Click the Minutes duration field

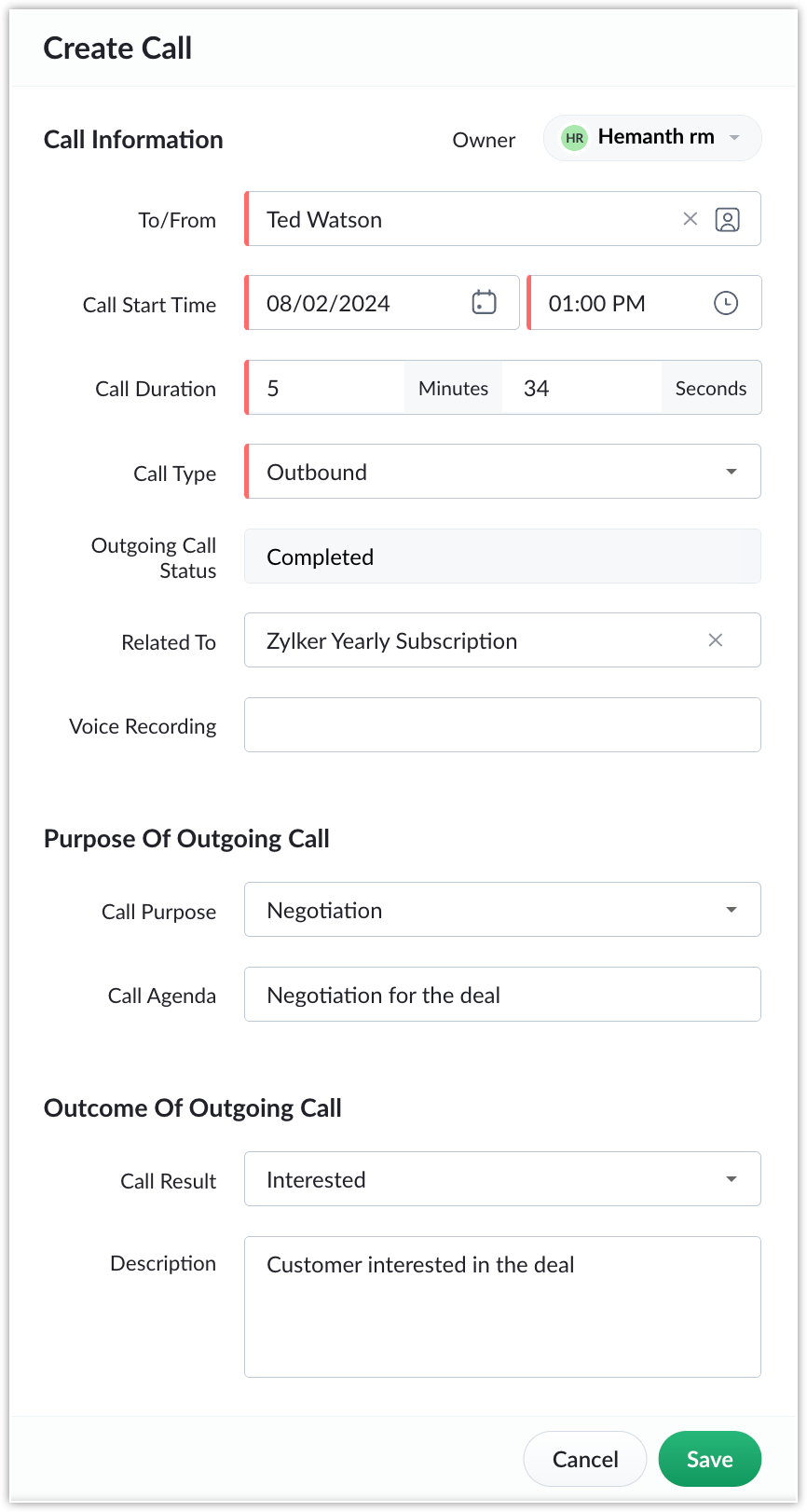[x=326, y=388]
